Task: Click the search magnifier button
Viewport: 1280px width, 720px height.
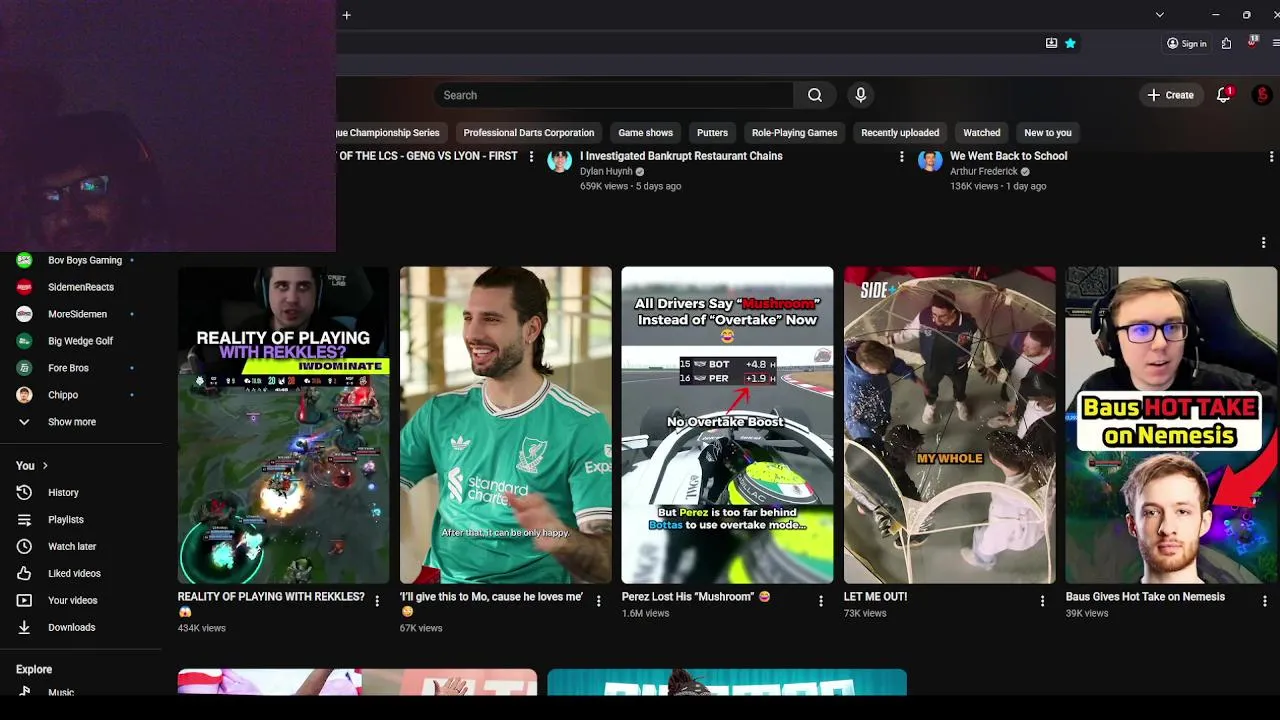Action: (815, 95)
